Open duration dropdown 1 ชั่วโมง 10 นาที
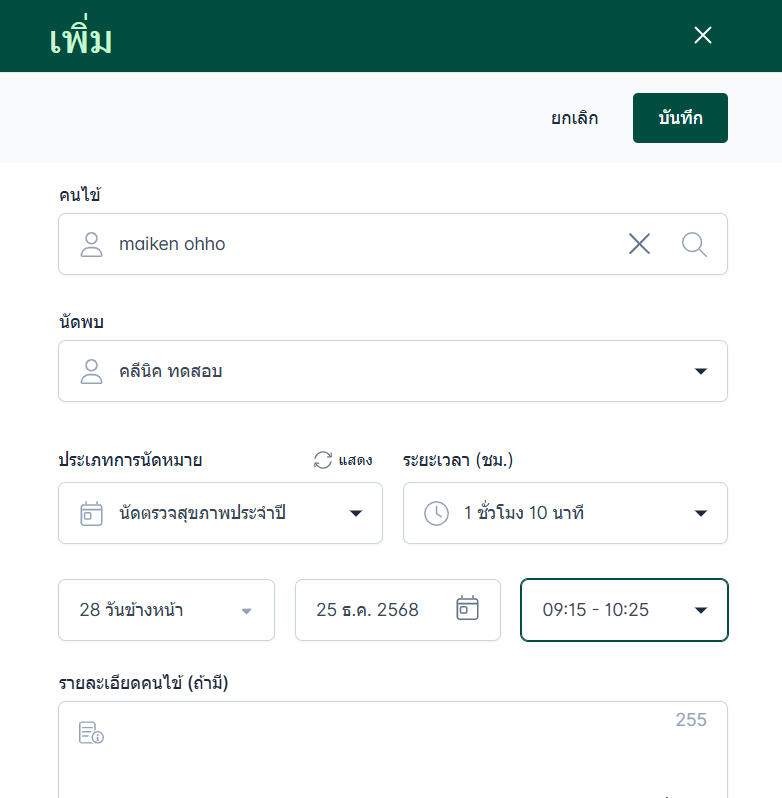 [565, 513]
